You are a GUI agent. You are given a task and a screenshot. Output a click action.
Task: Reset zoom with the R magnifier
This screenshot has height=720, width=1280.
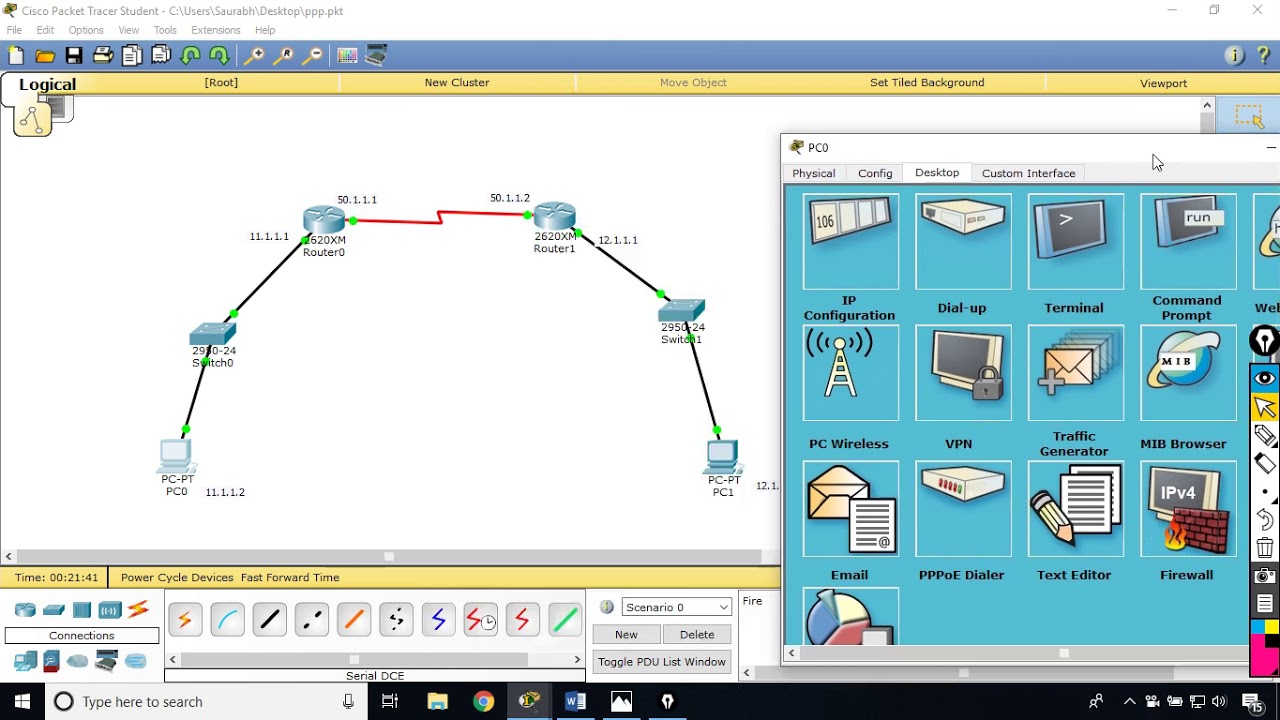click(x=284, y=56)
